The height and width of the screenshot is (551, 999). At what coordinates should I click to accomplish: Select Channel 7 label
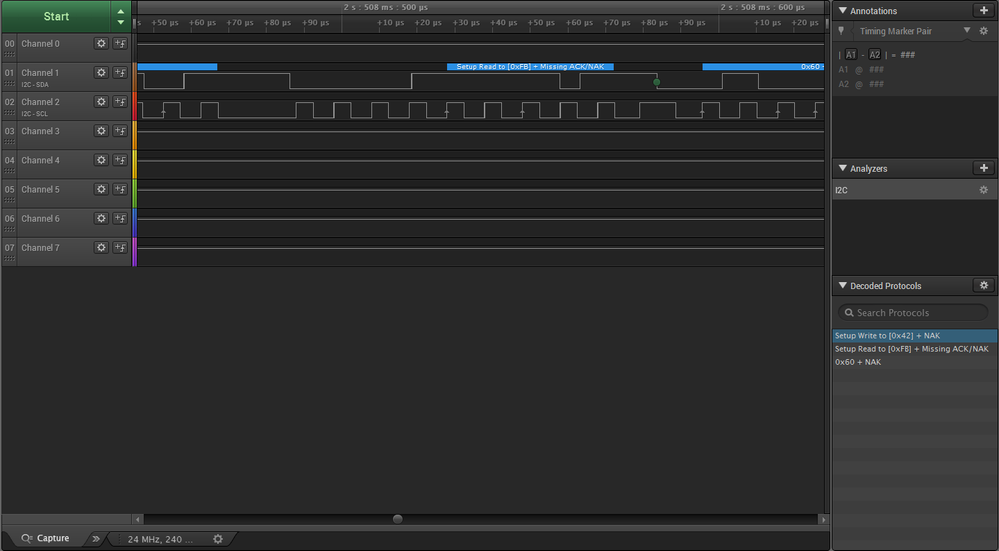[40, 247]
